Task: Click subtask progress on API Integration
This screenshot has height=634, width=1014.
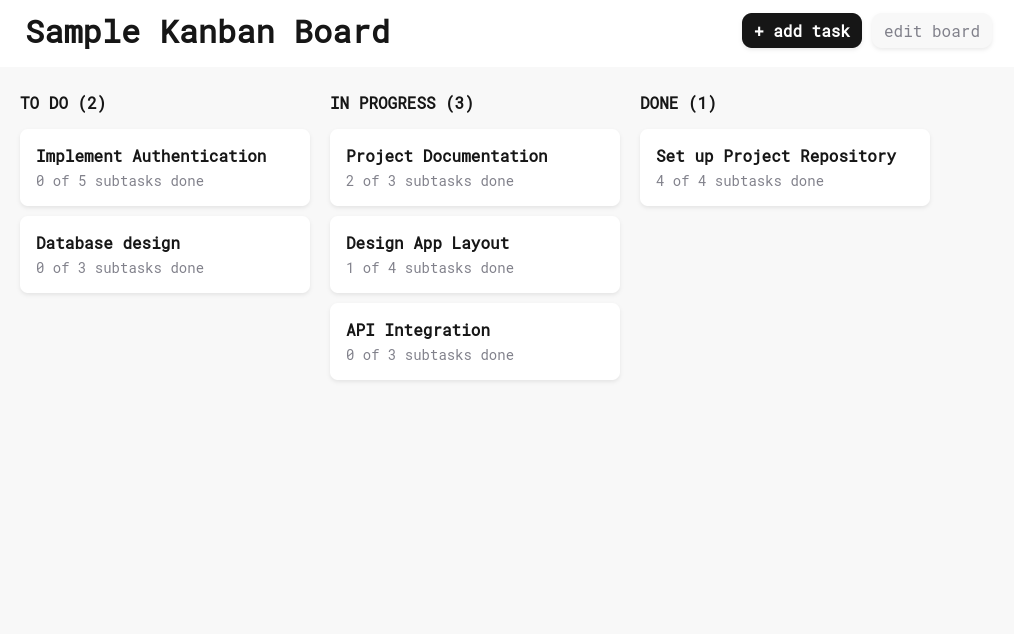Action: [430, 354]
